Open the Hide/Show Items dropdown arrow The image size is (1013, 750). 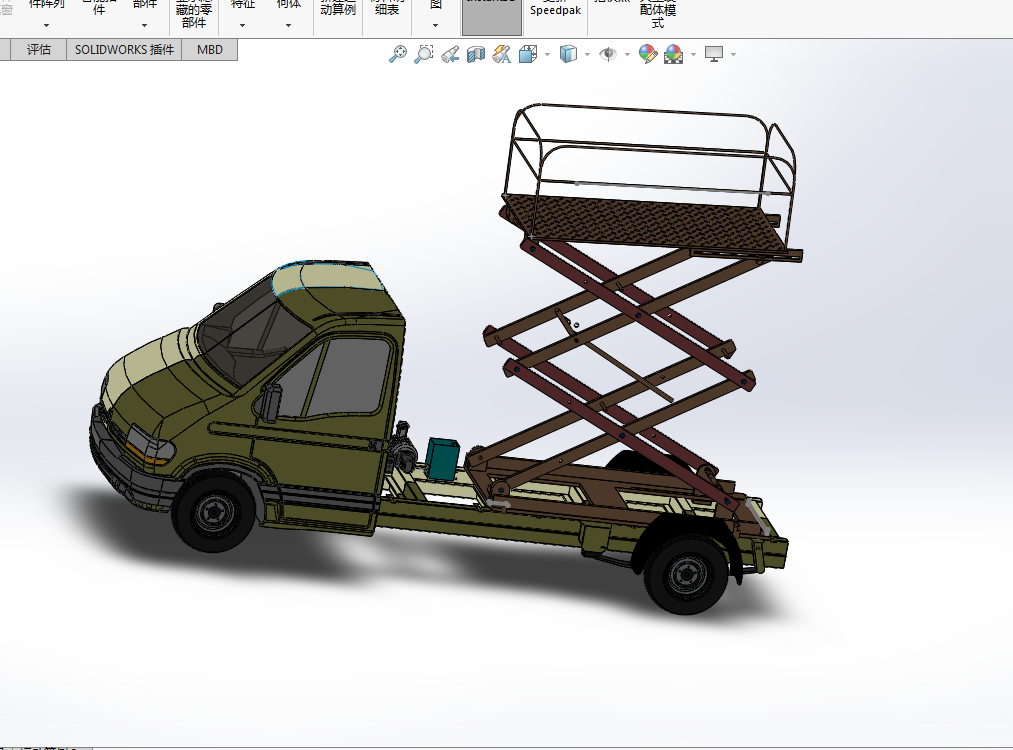pos(627,55)
